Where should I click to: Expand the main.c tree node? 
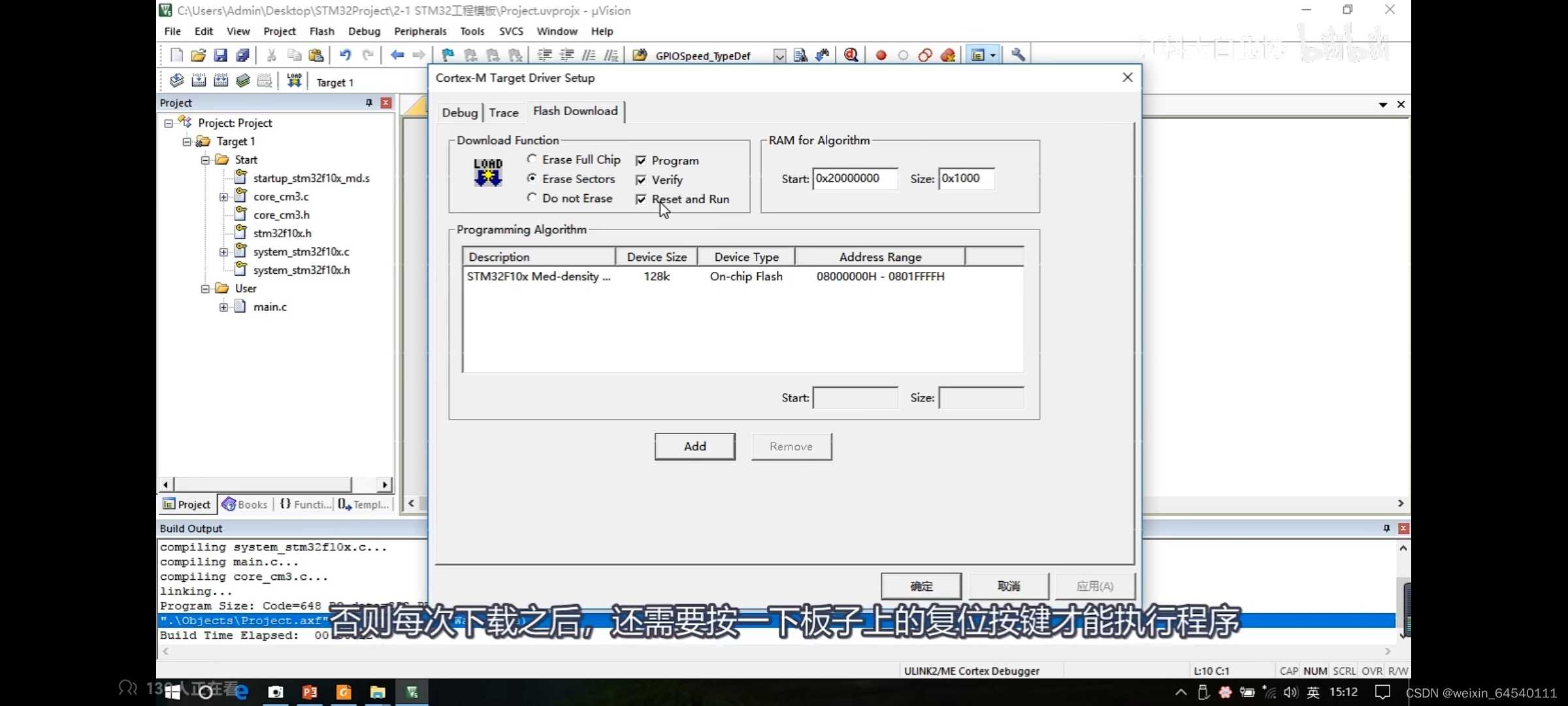[223, 307]
